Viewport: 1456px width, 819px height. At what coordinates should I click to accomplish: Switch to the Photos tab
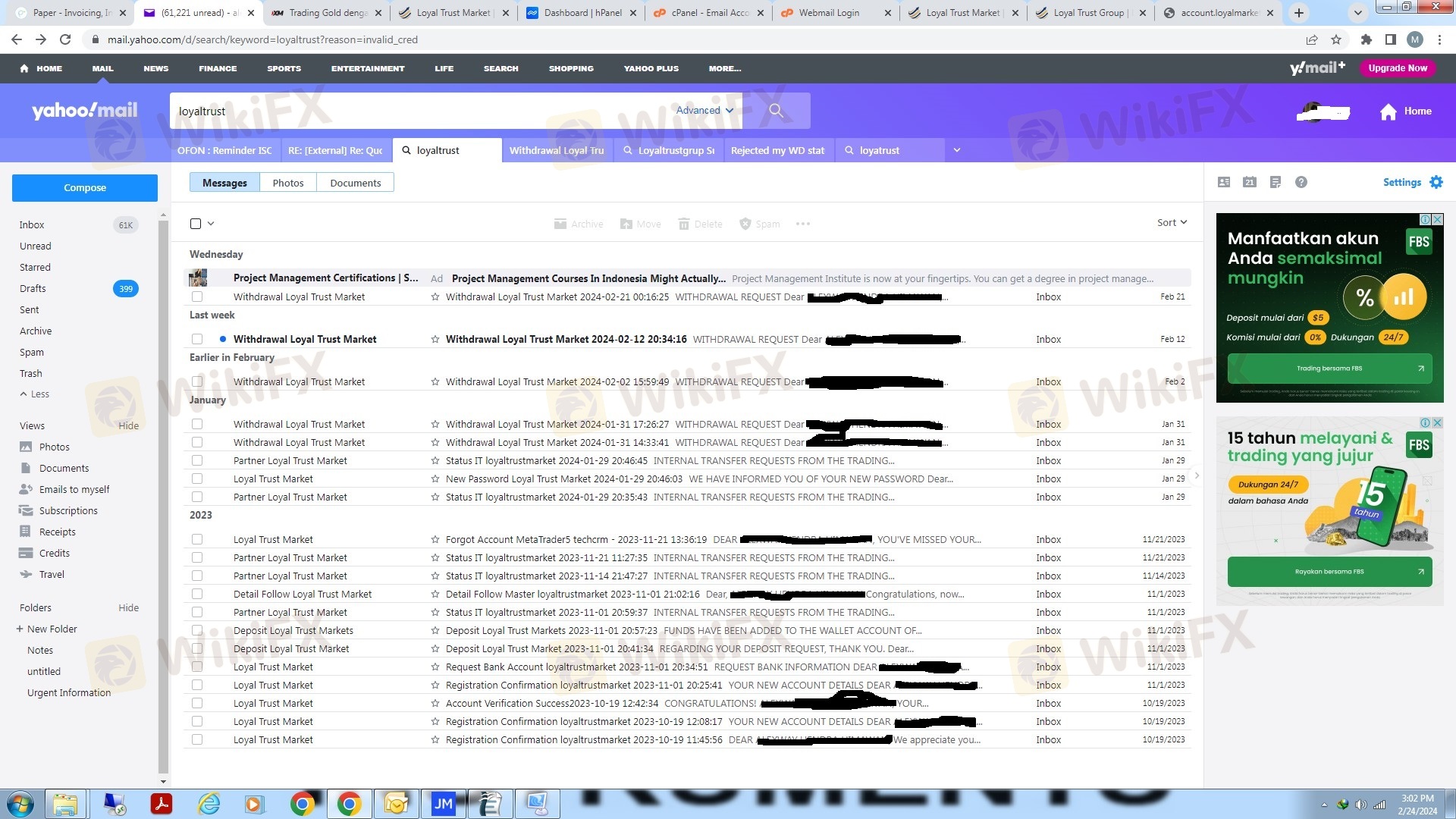click(287, 183)
